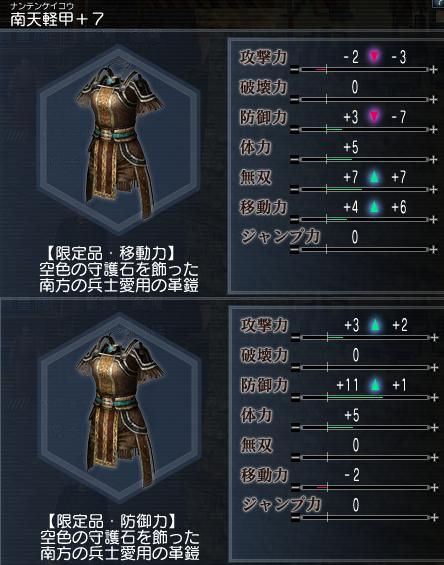Click pink down arrow beside top 攻撃力

[x=374, y=56]
